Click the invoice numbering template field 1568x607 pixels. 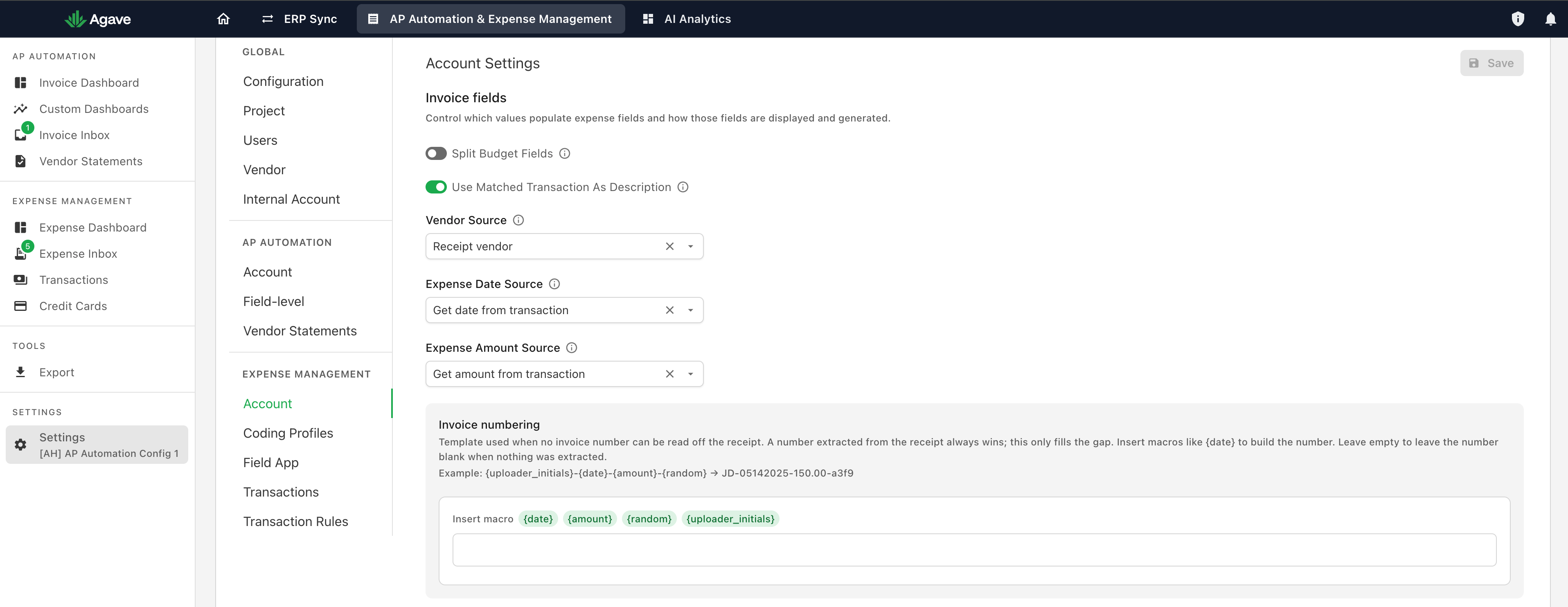[x=974, y=550]
